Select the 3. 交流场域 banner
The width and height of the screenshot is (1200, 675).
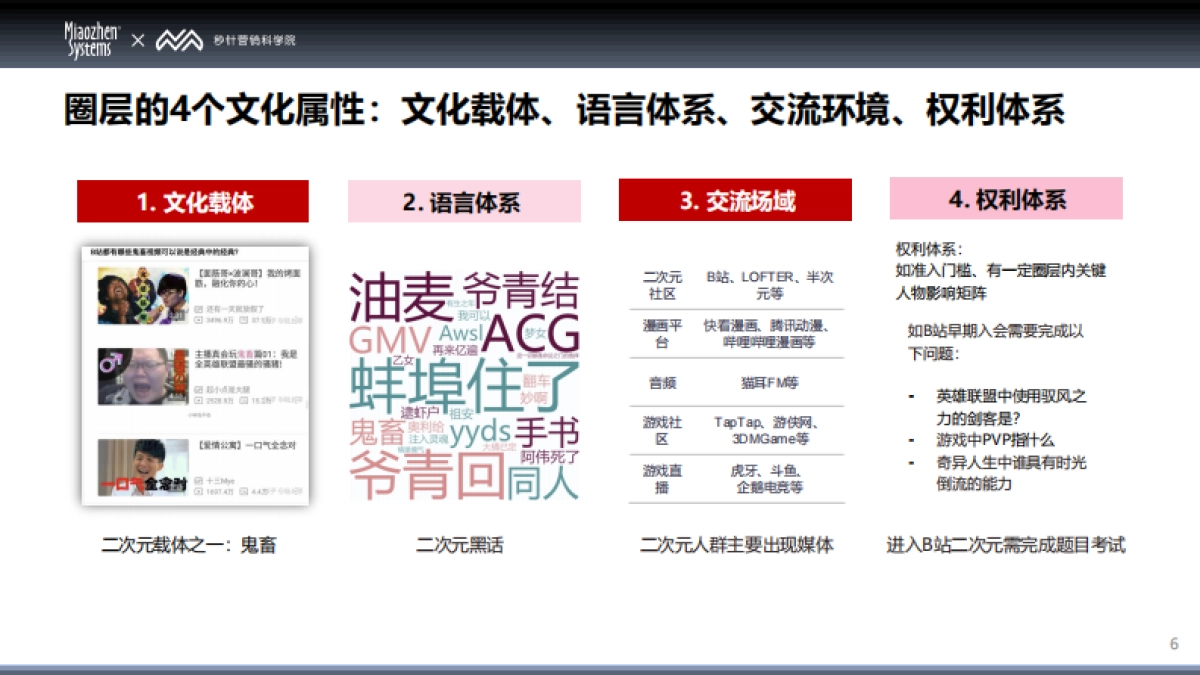click(x=735, y=200)
